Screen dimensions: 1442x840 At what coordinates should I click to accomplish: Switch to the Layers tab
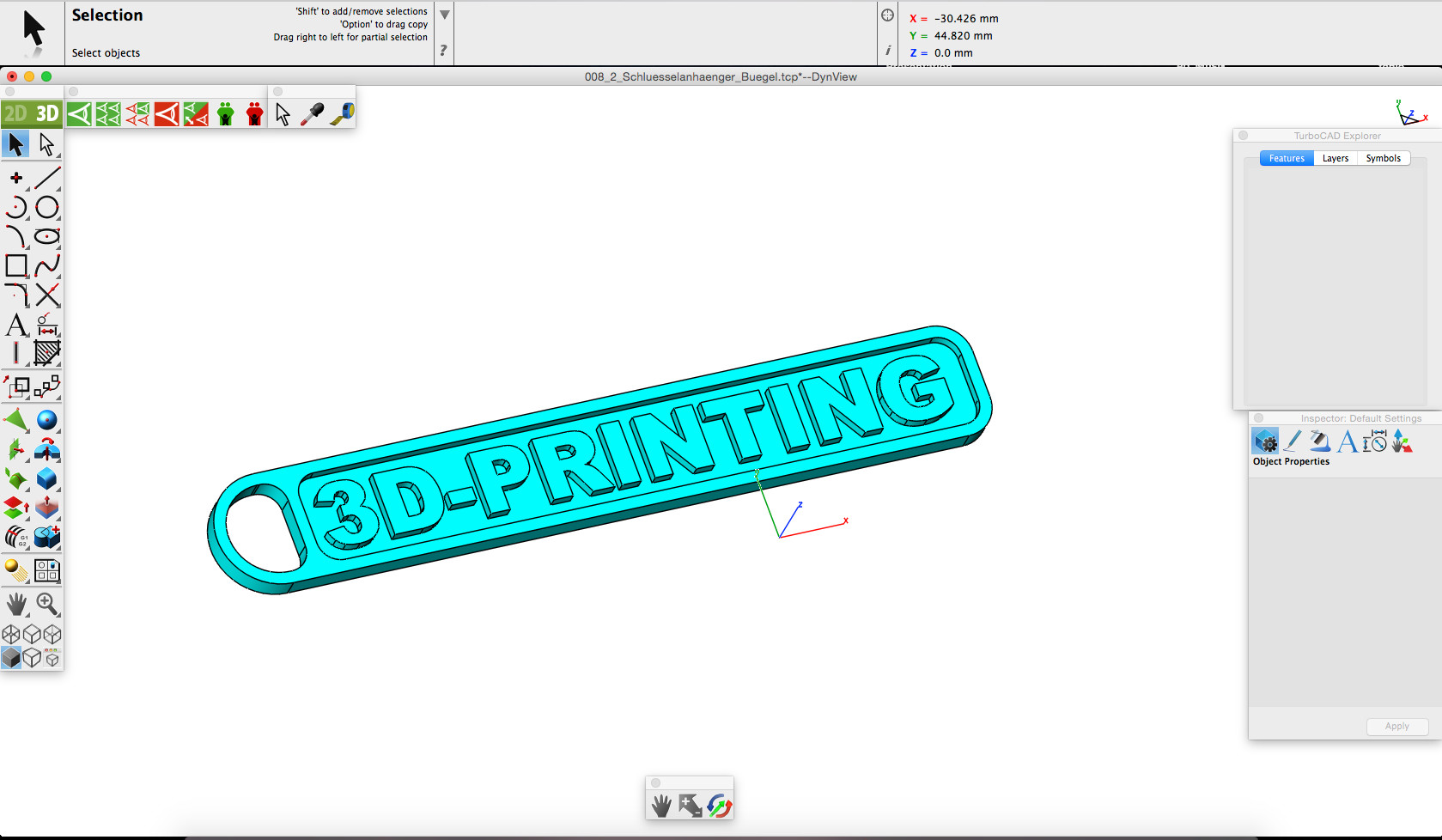(1335, 158)
